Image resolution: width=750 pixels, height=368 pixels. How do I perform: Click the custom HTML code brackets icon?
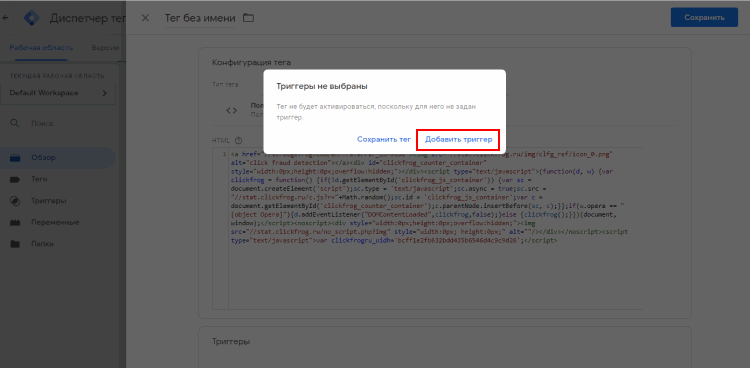(232, 111)
